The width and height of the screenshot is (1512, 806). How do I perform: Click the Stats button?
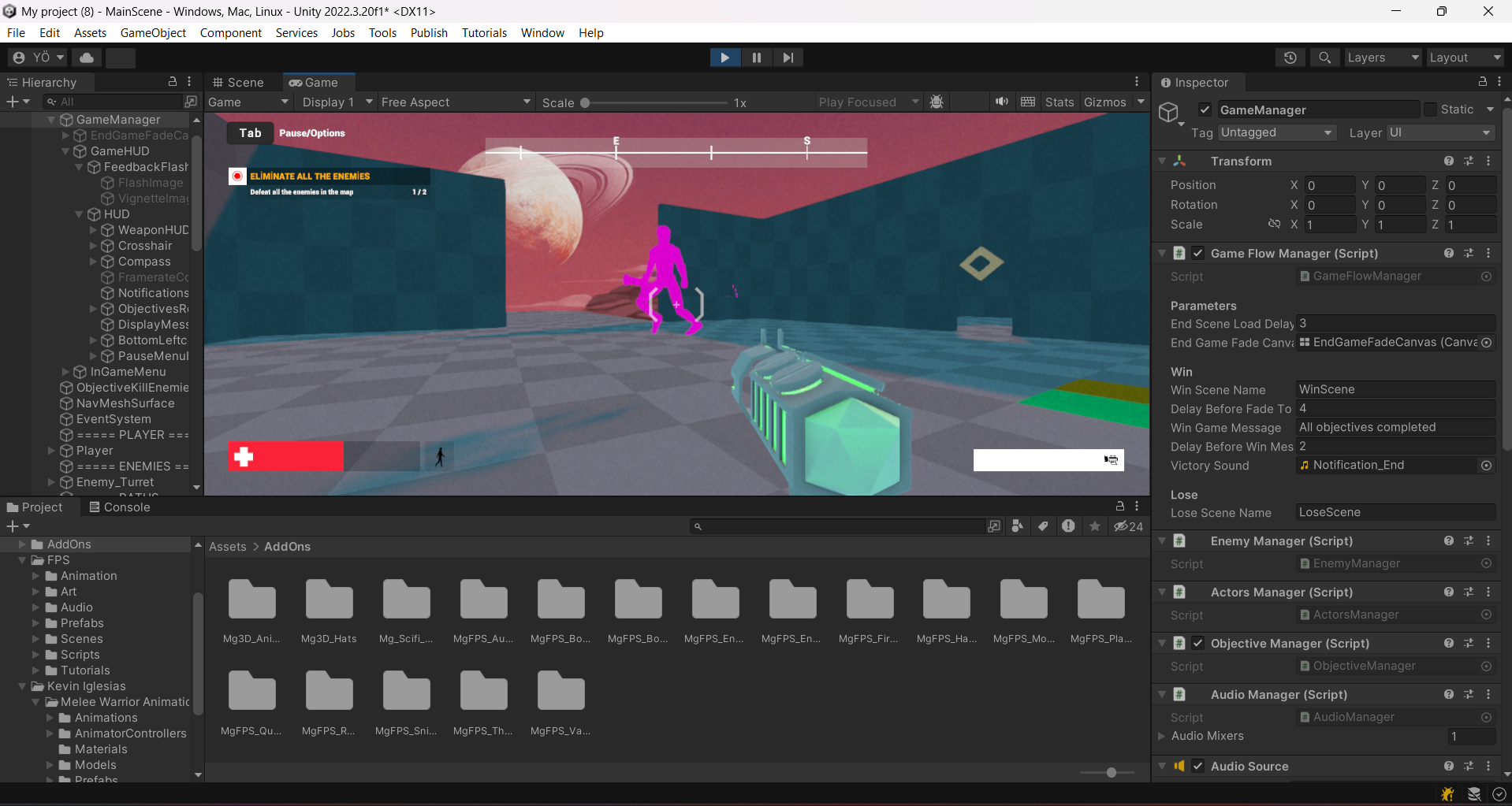point(1059,102)
